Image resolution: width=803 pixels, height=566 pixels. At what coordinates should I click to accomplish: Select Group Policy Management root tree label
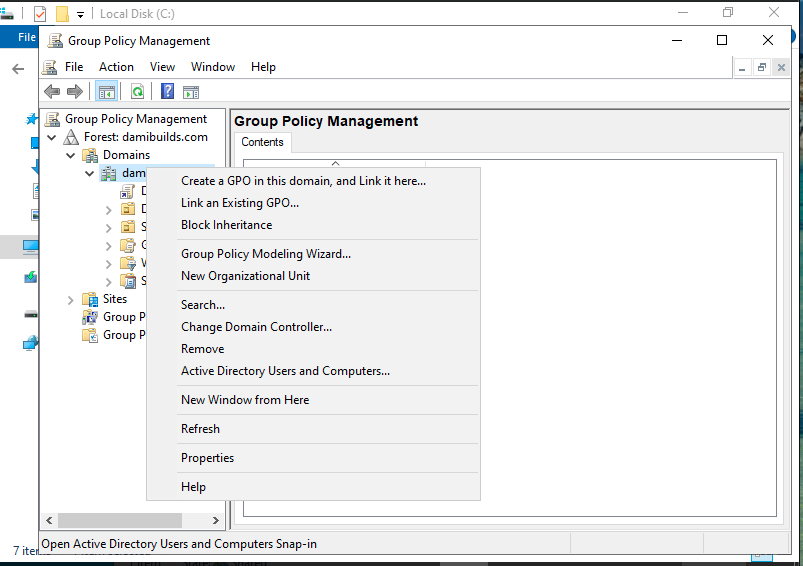[x=136, y=119]
